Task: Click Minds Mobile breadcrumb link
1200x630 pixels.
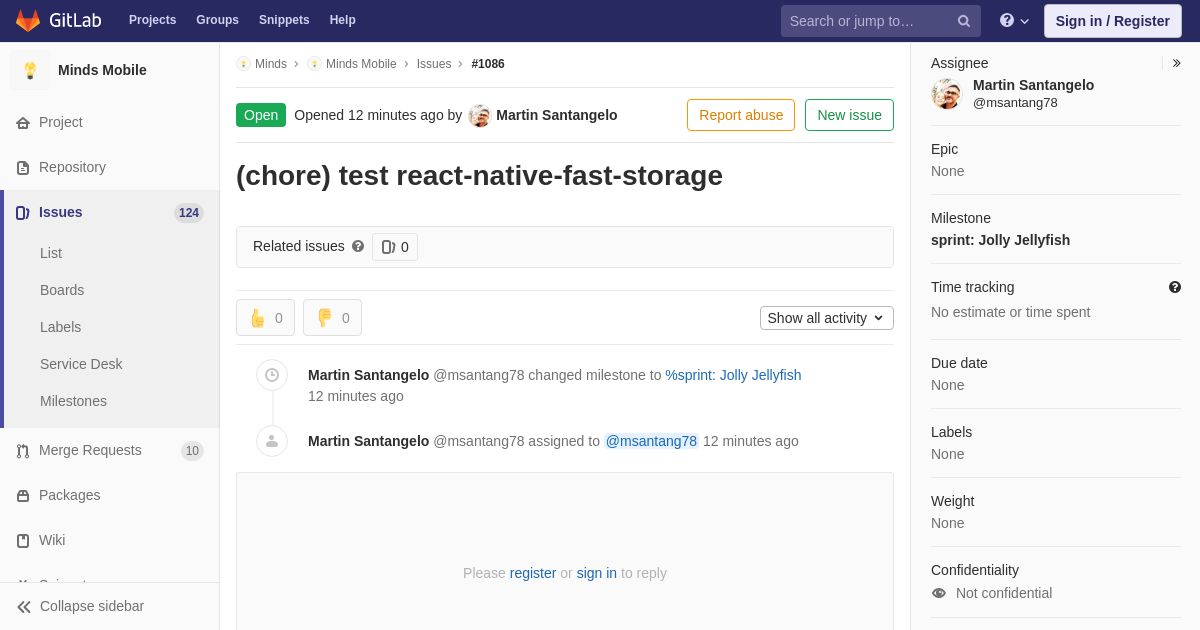Action: click(361, 64)
